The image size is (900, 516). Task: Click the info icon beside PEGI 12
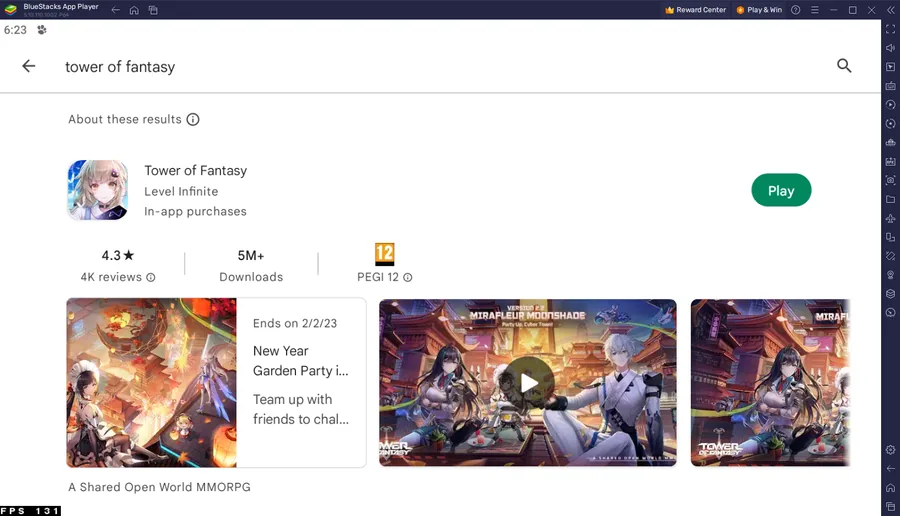408,277
